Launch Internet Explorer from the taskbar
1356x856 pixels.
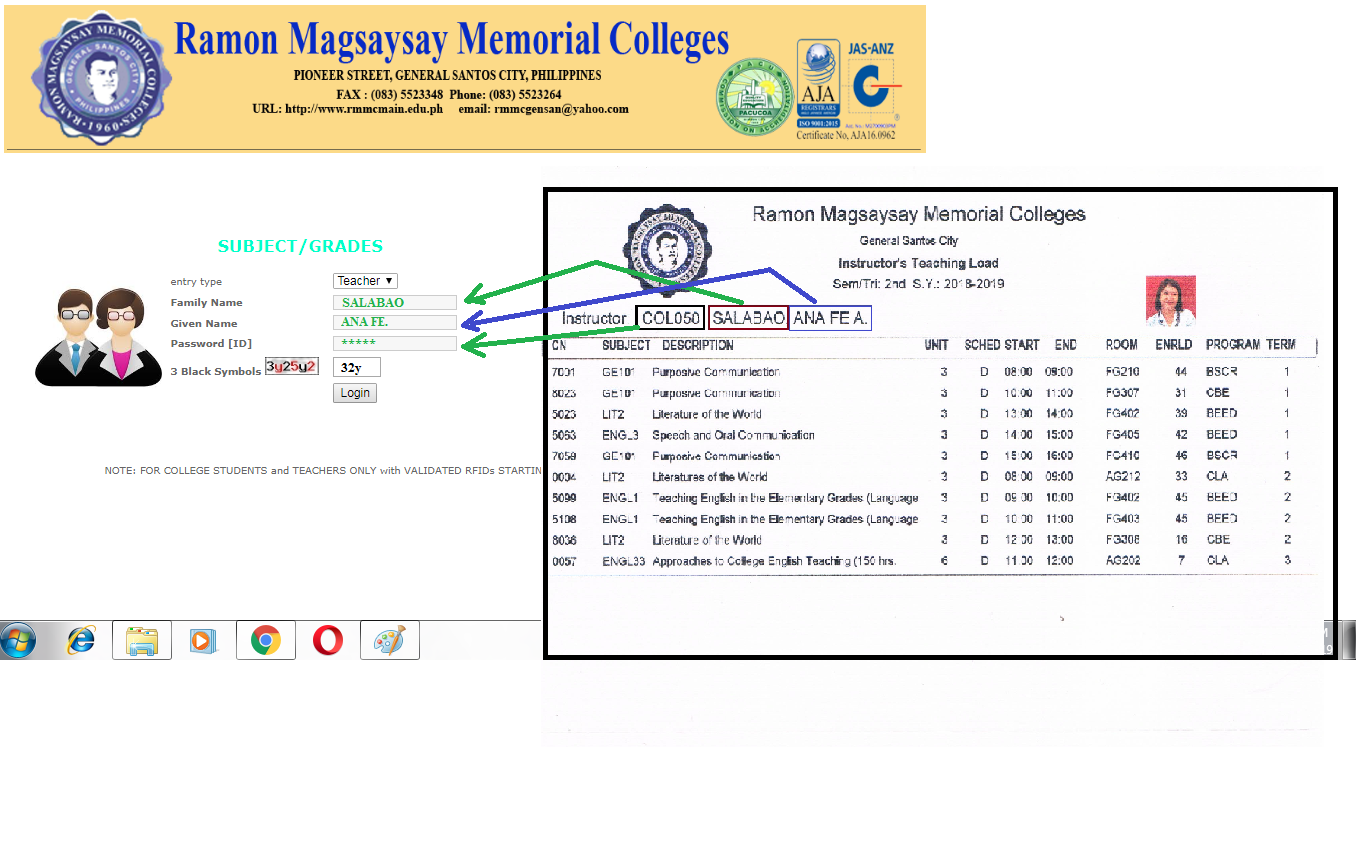[x=80, y=640]
